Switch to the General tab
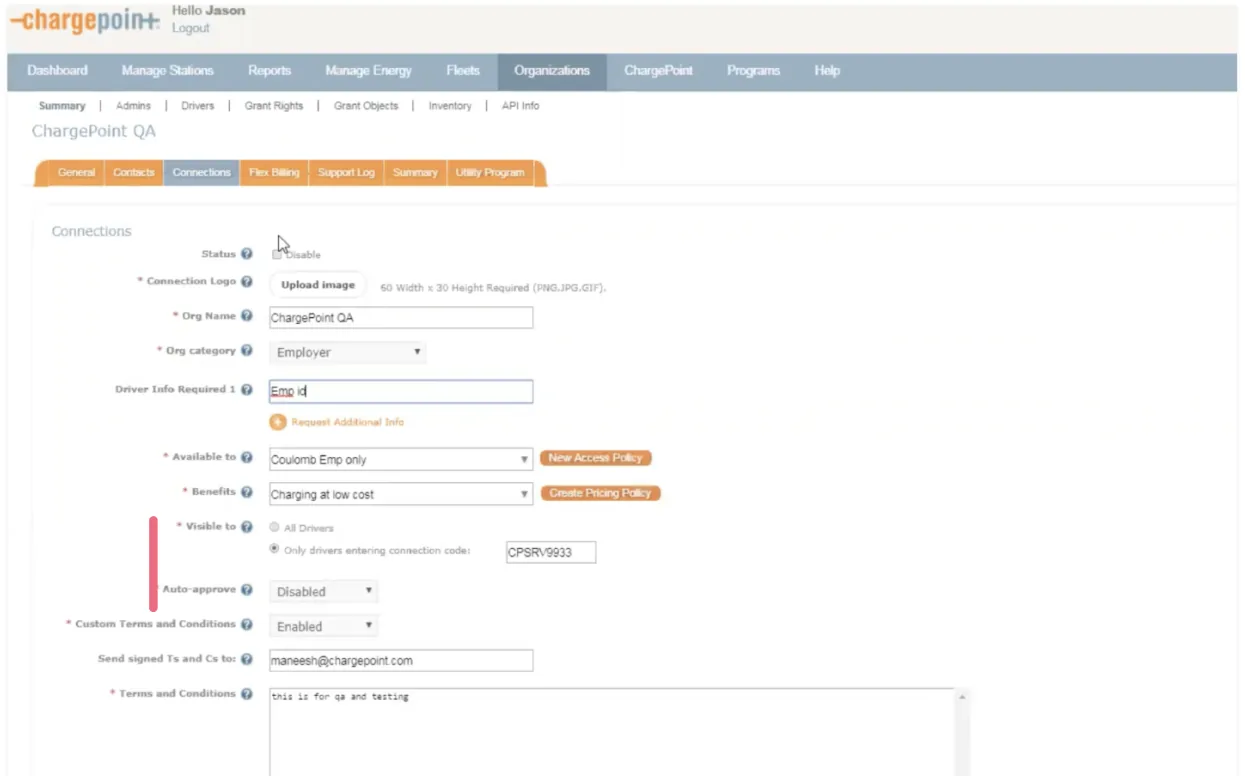 click(76, 173)
